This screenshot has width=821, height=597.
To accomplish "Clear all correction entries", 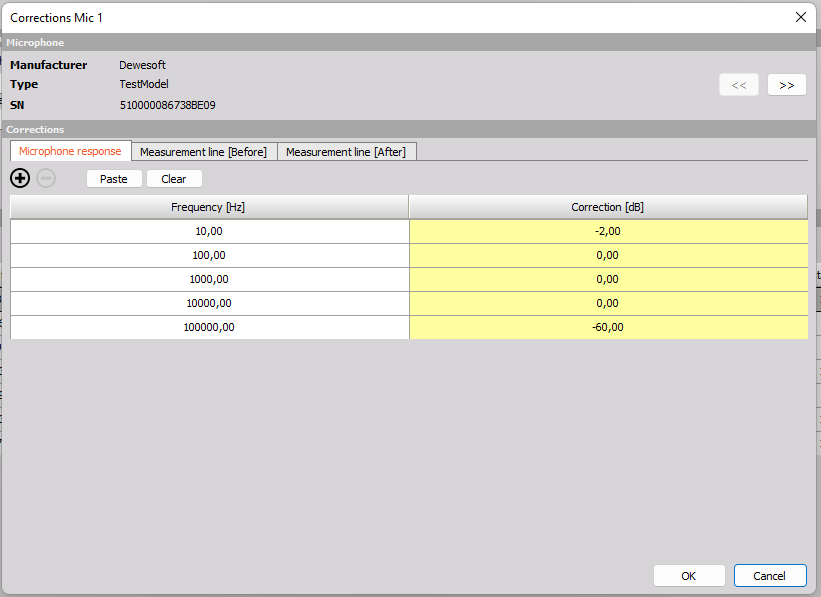I will pyautogui.click(x=174, y=178).
